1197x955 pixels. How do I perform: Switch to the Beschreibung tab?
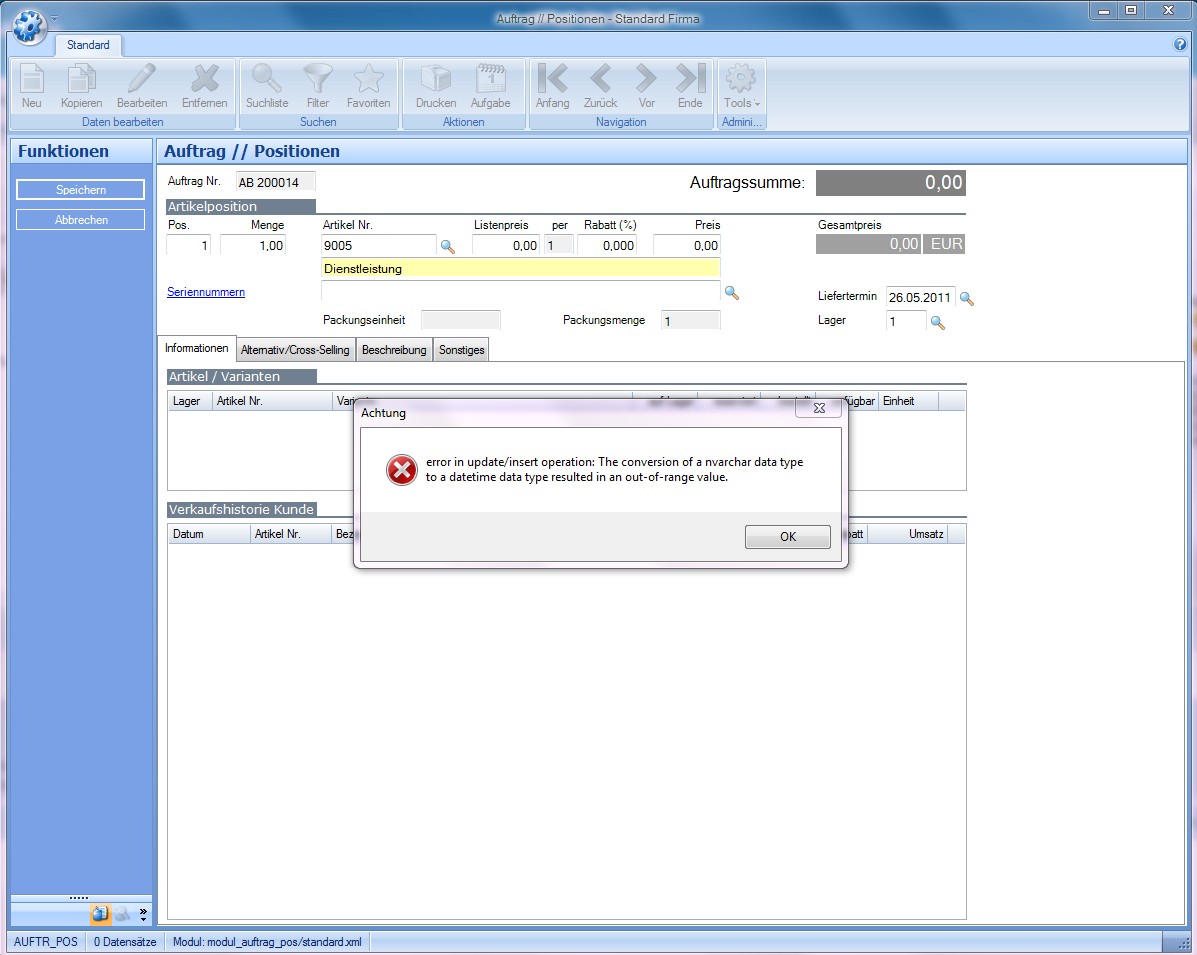394,350
